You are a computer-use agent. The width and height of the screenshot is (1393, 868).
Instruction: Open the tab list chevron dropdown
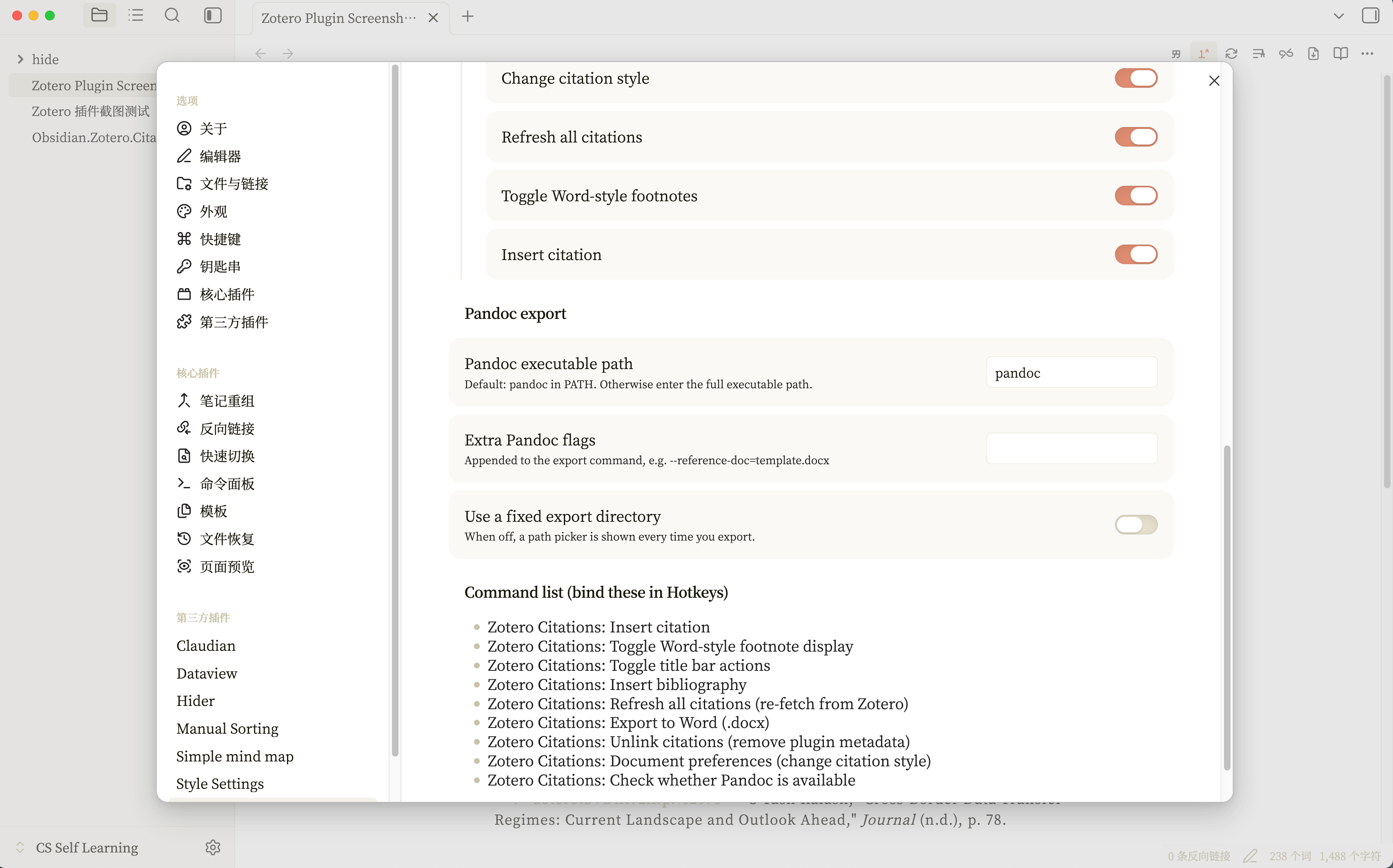click(x=1338, y=16)
